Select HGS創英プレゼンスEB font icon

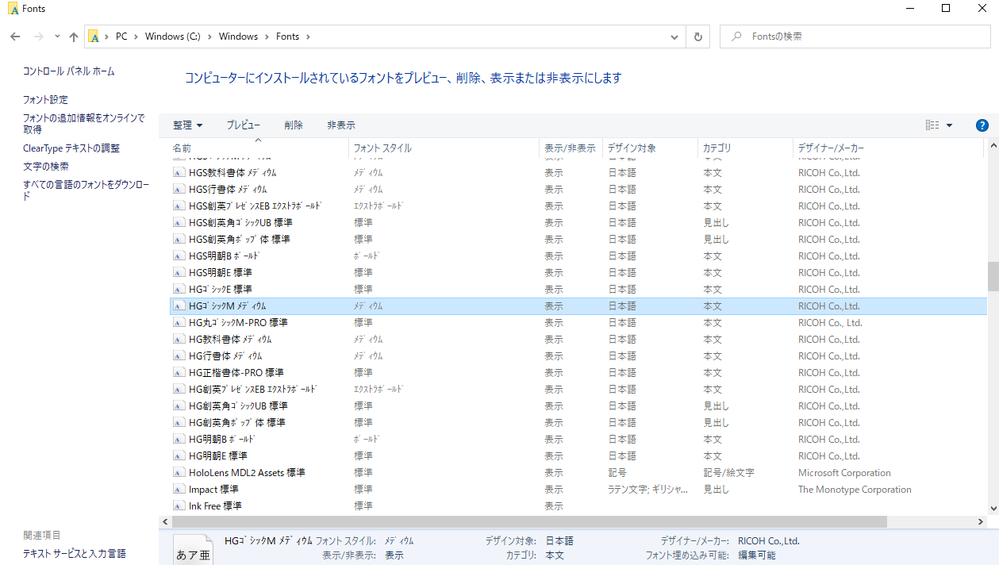click(x=179, y=206)
